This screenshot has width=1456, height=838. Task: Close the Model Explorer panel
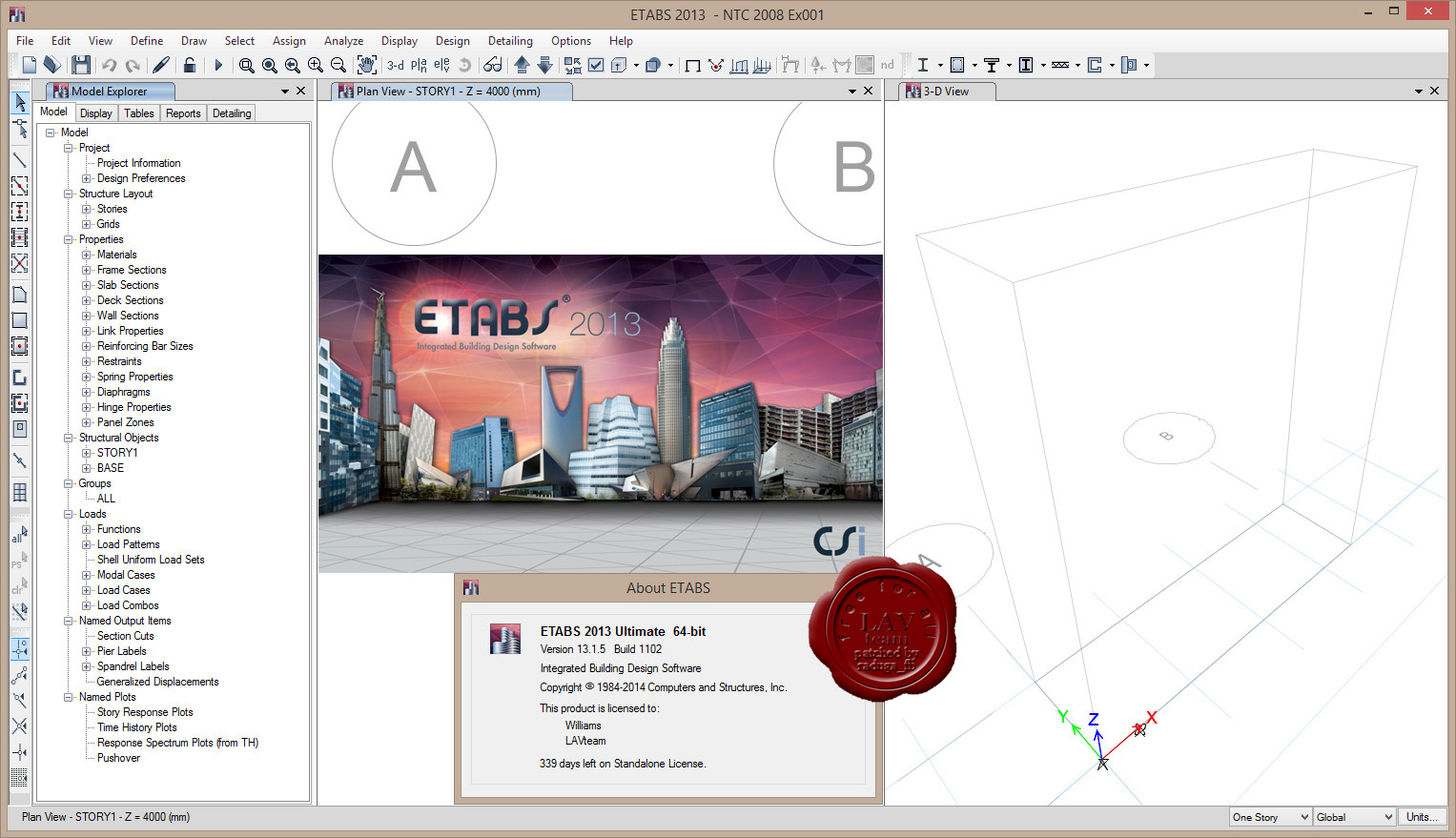coord(301,92)
